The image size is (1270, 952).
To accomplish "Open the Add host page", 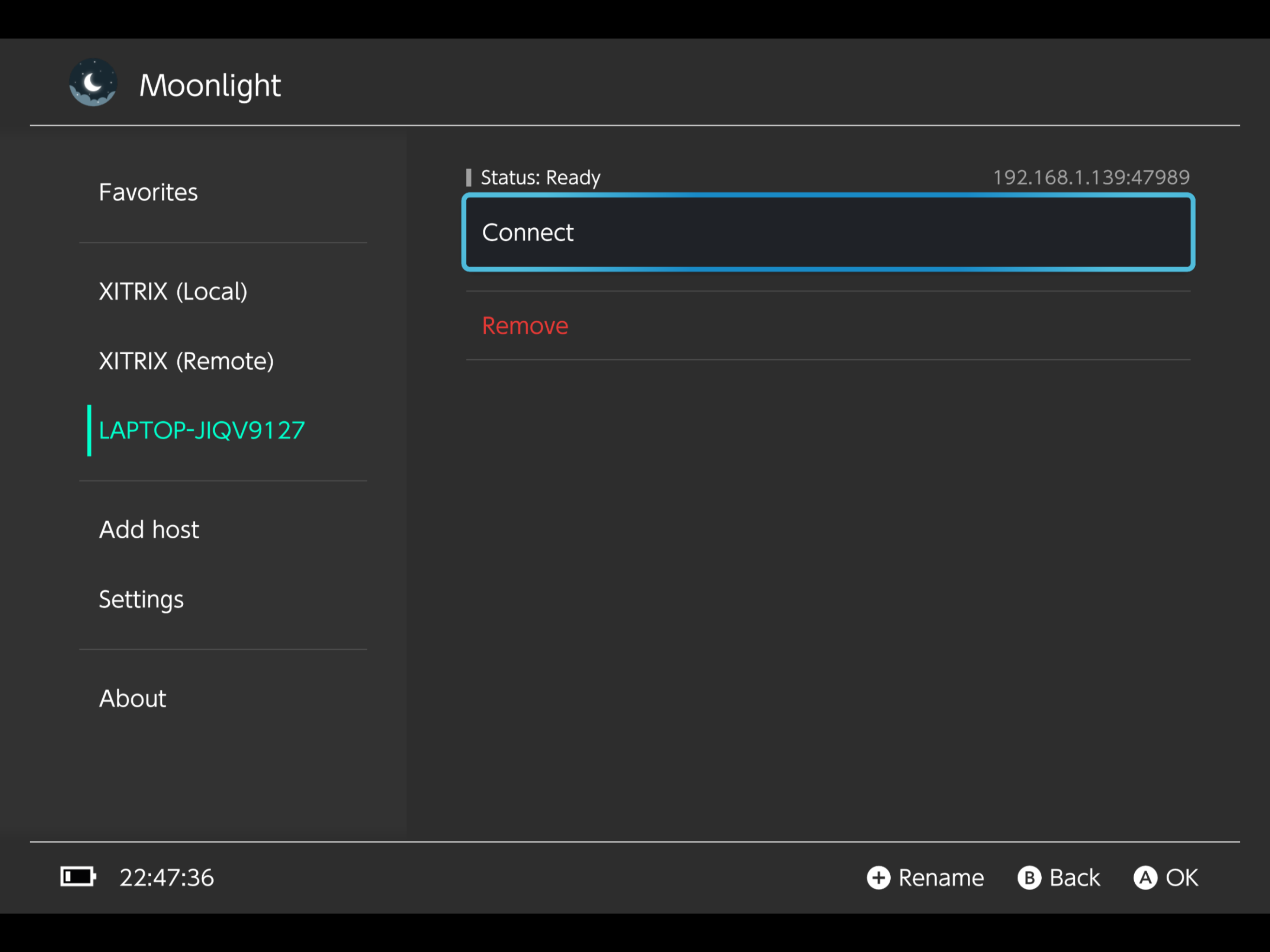I will click(223, 529).
